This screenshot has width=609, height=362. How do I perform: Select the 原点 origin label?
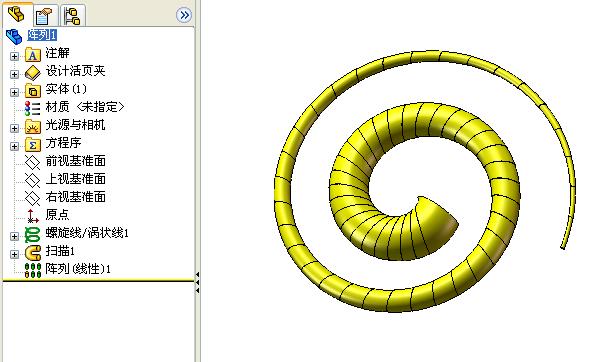click(57, 214)
